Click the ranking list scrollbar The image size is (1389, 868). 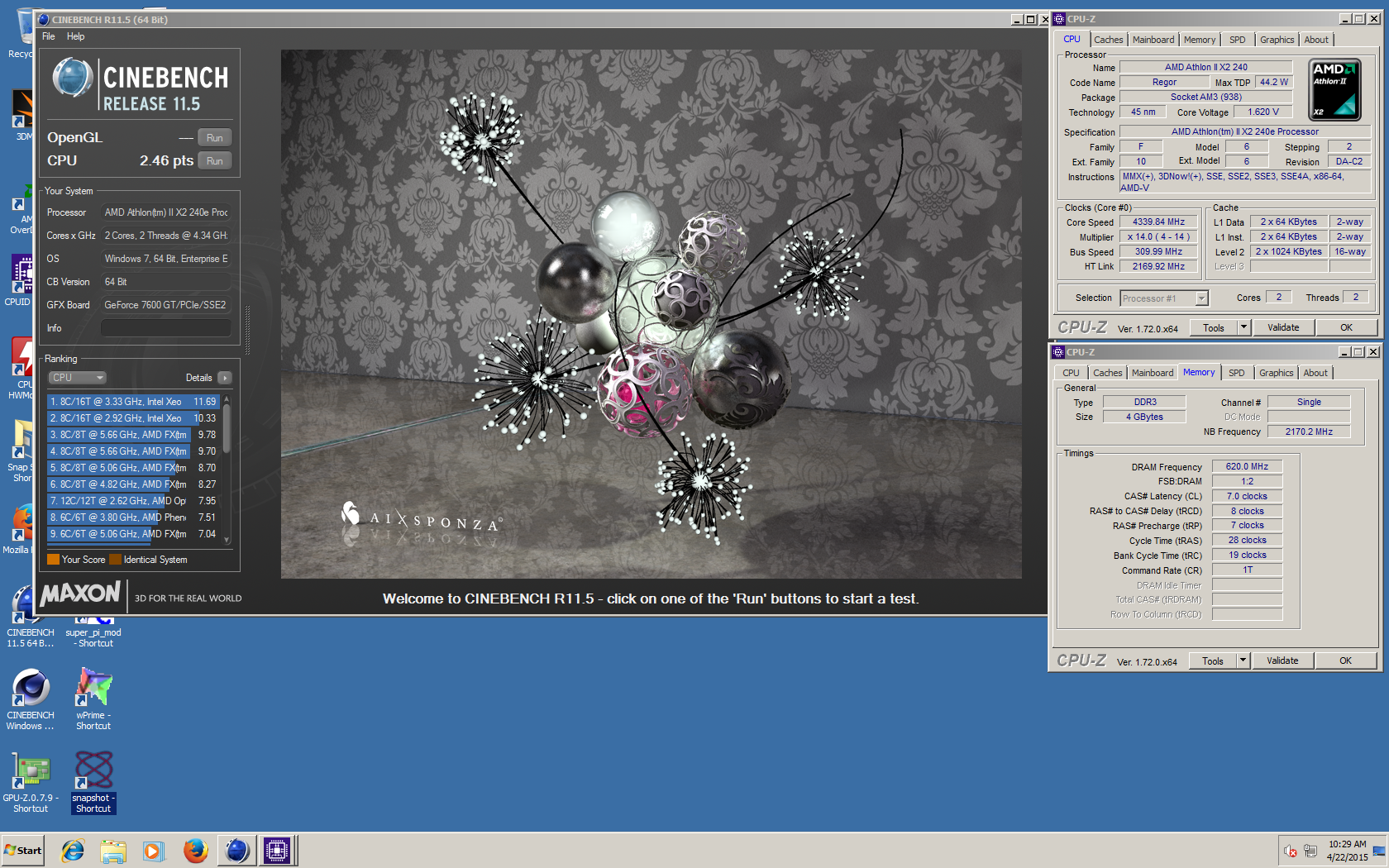click(227, 469)
